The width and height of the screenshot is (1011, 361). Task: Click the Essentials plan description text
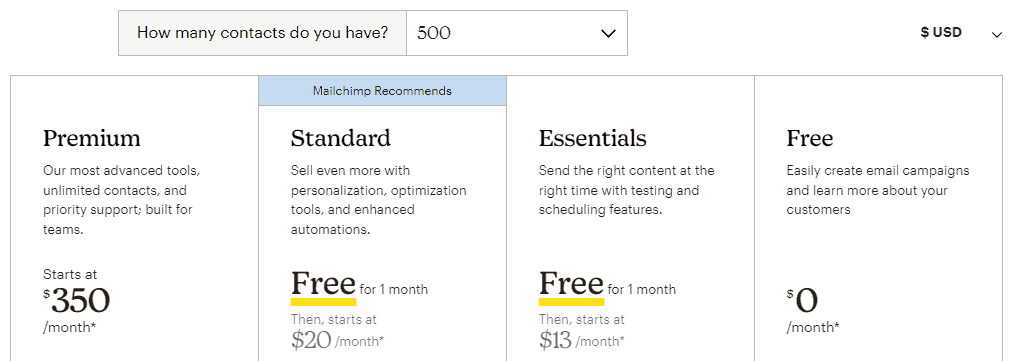627,190
